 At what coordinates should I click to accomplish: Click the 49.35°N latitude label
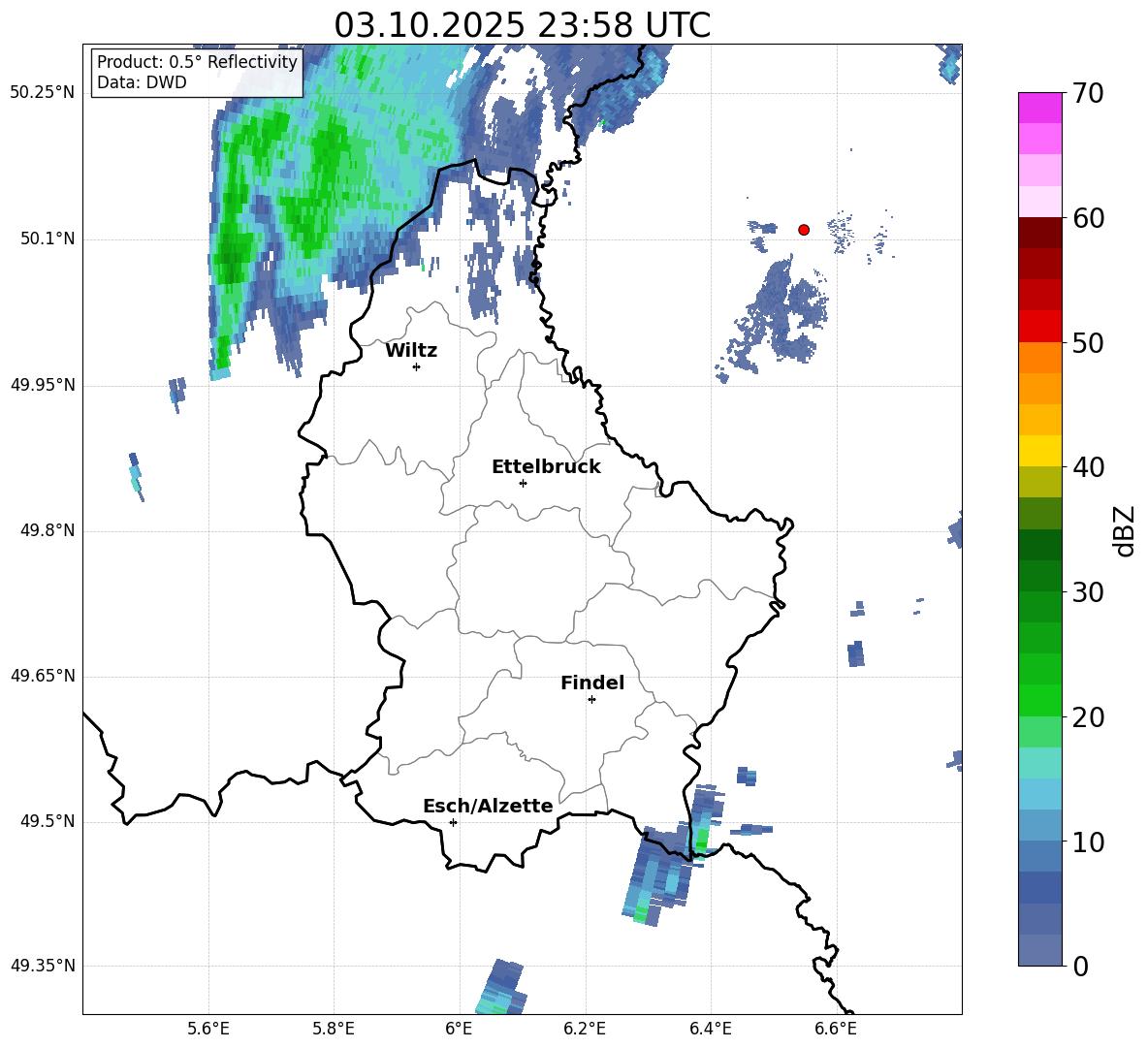pos(43,966)
